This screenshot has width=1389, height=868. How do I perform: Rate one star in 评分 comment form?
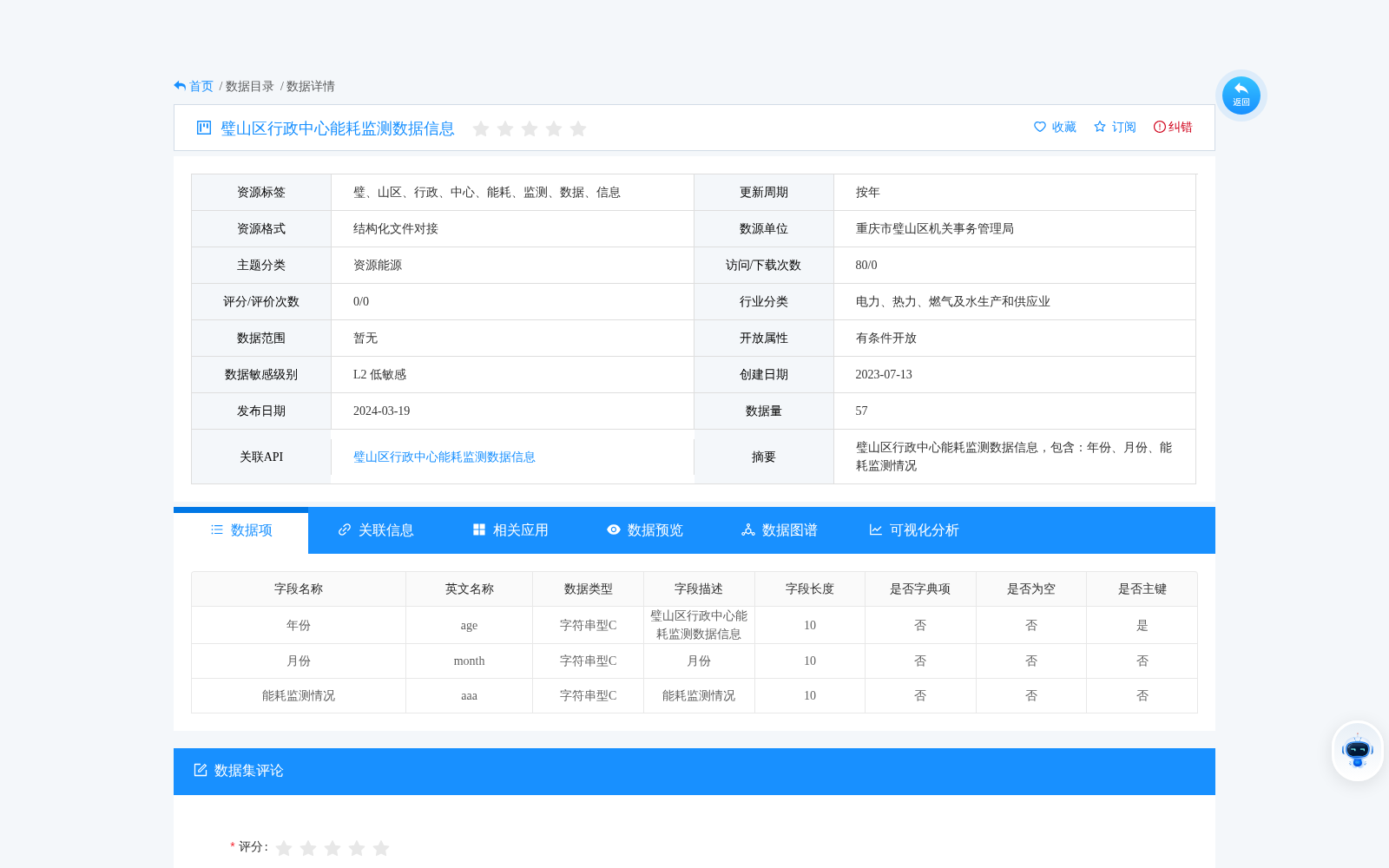coord(284,848)
